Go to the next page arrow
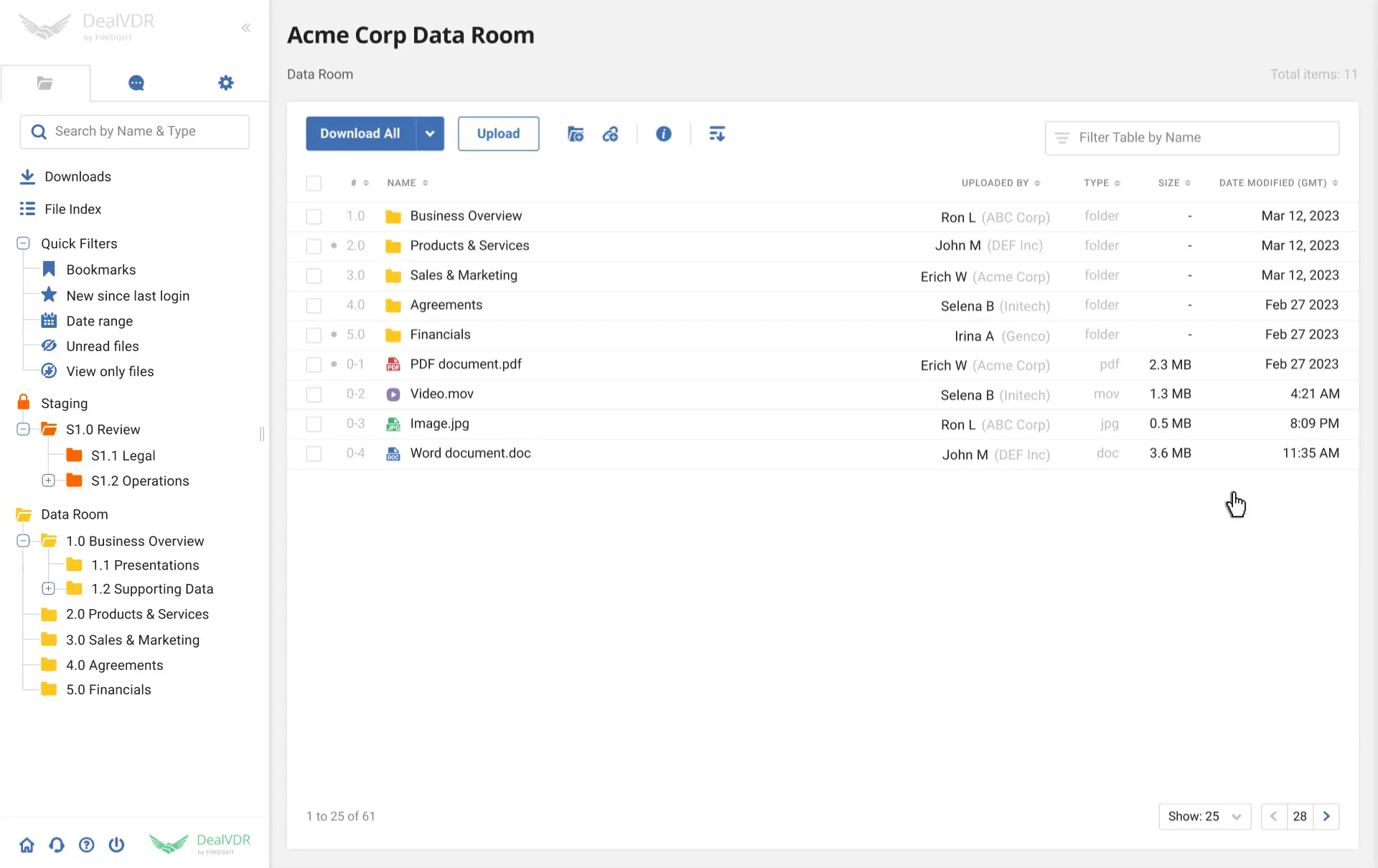The image size is (1378, 868). [x=1326, y=816]
